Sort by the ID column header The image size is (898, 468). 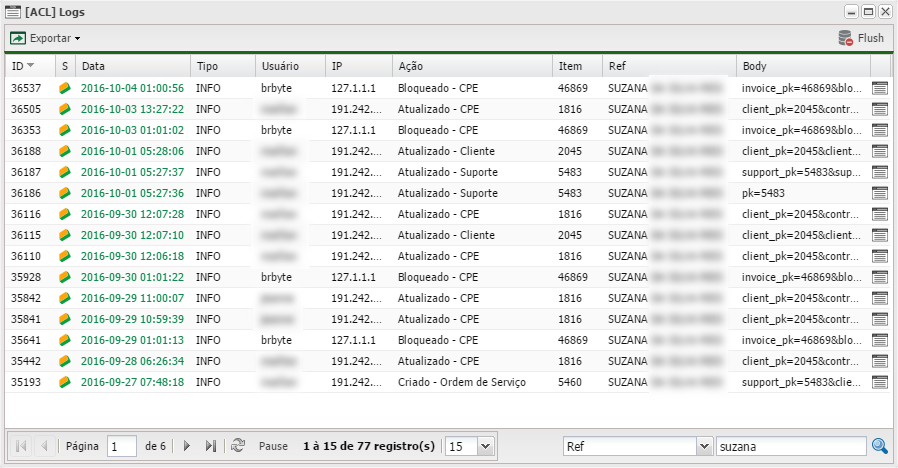pyautogui.click(x=22, y=66)
